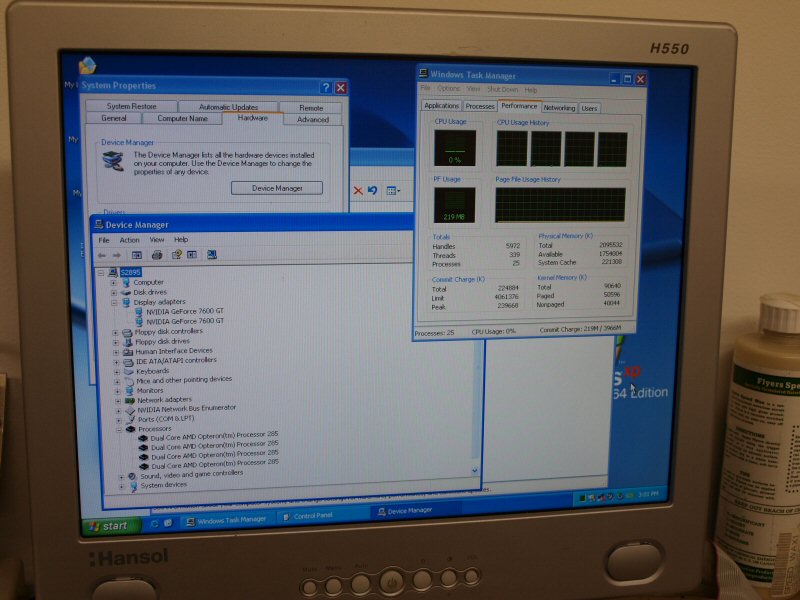Click the Print icon in Device Manager toolbar

157,255
